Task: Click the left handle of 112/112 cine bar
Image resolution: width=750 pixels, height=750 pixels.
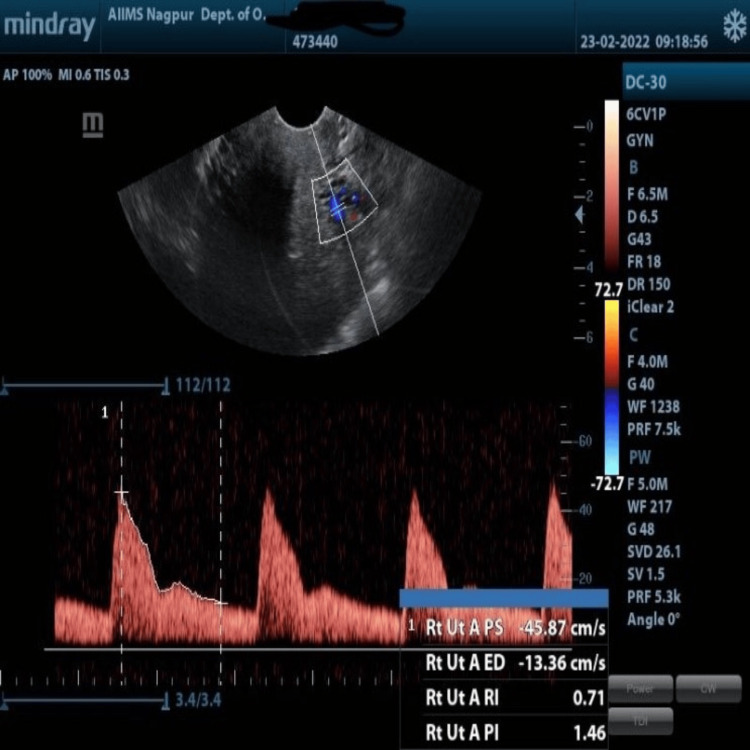Action: point(4,387)
